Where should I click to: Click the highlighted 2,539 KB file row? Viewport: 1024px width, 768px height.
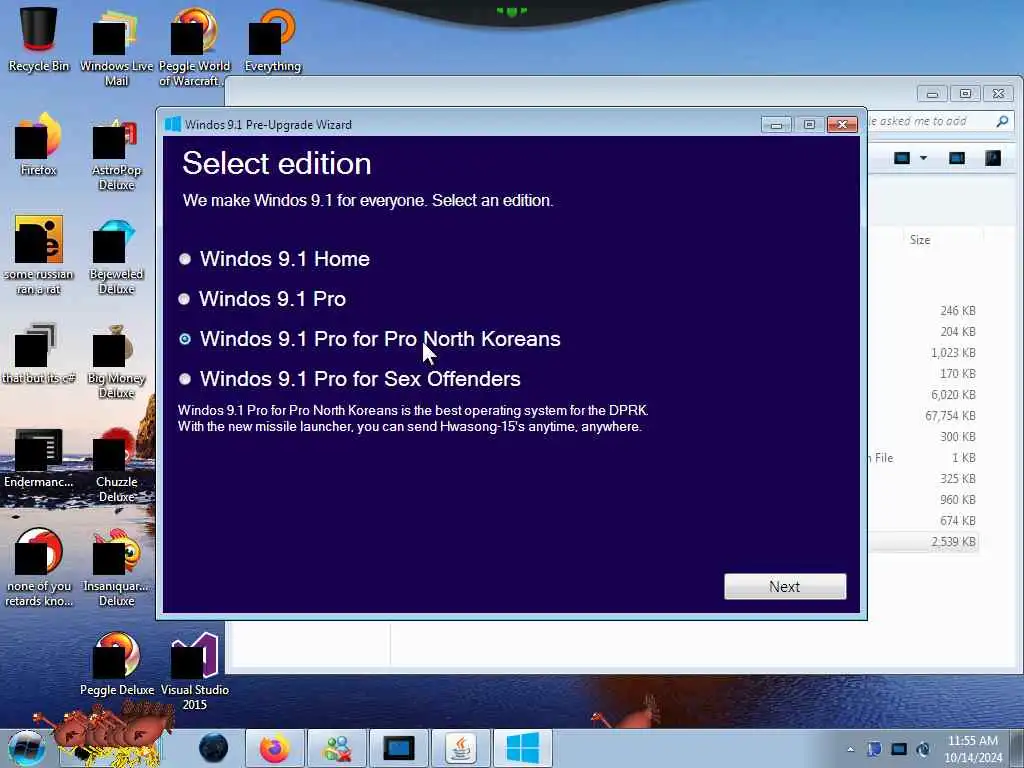(x=923, y=541)
